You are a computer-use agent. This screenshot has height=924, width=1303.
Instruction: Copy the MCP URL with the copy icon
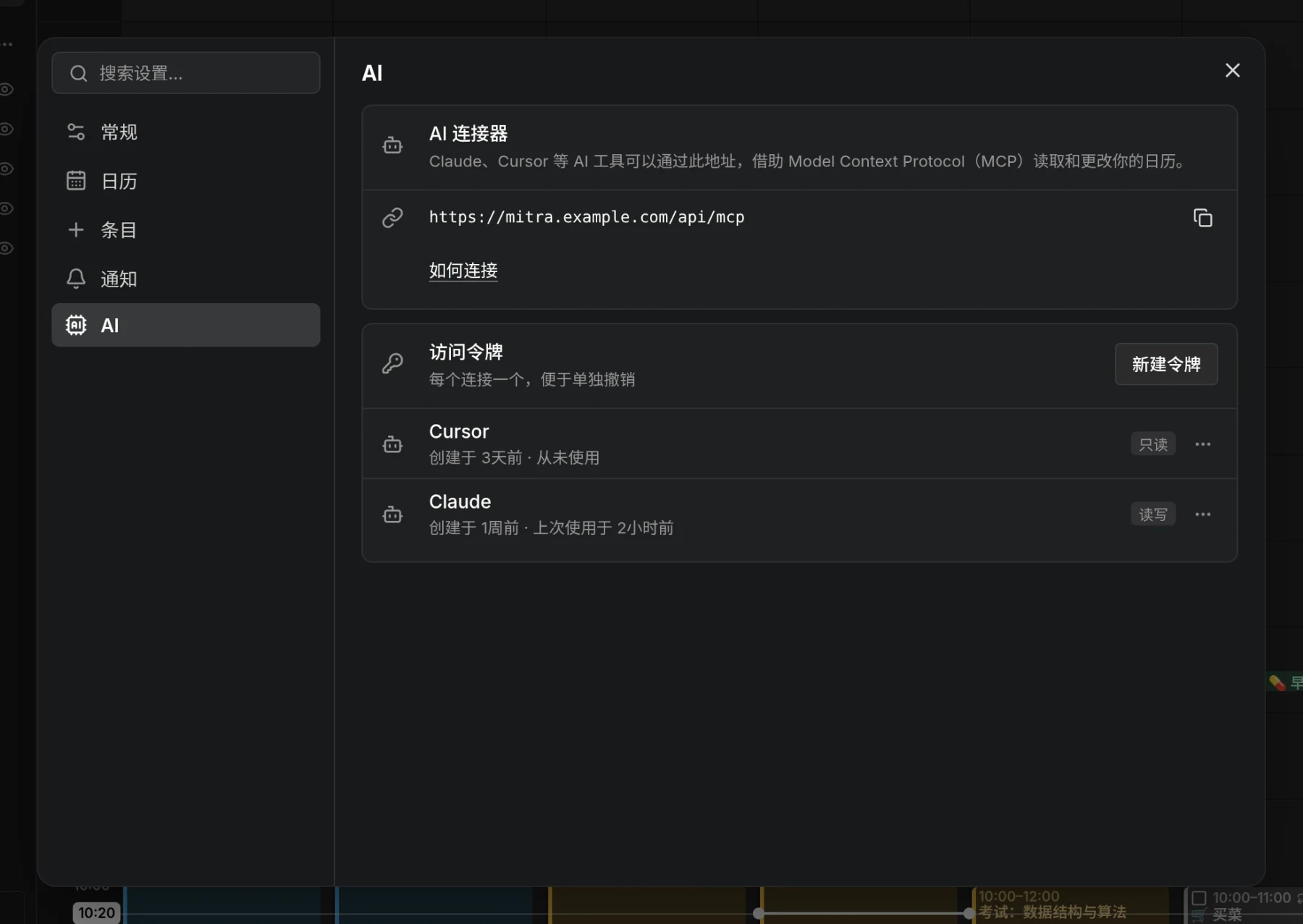click(x=1202, y=218)
